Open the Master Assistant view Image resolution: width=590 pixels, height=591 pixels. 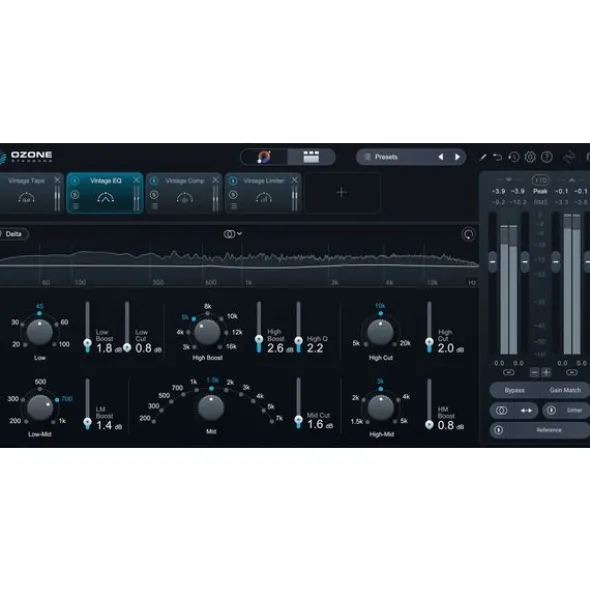(264, 157)
